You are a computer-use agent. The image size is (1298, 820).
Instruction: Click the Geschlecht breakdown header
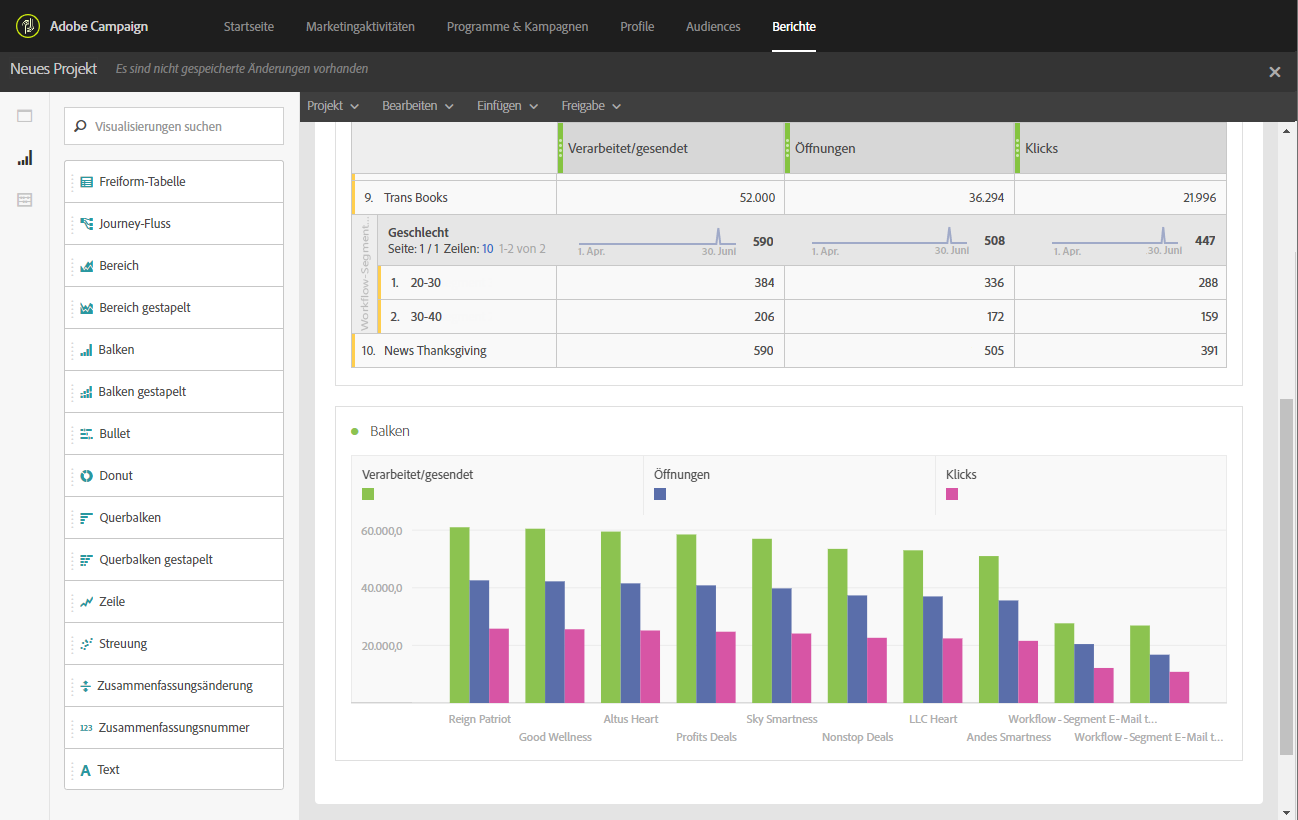418,232
